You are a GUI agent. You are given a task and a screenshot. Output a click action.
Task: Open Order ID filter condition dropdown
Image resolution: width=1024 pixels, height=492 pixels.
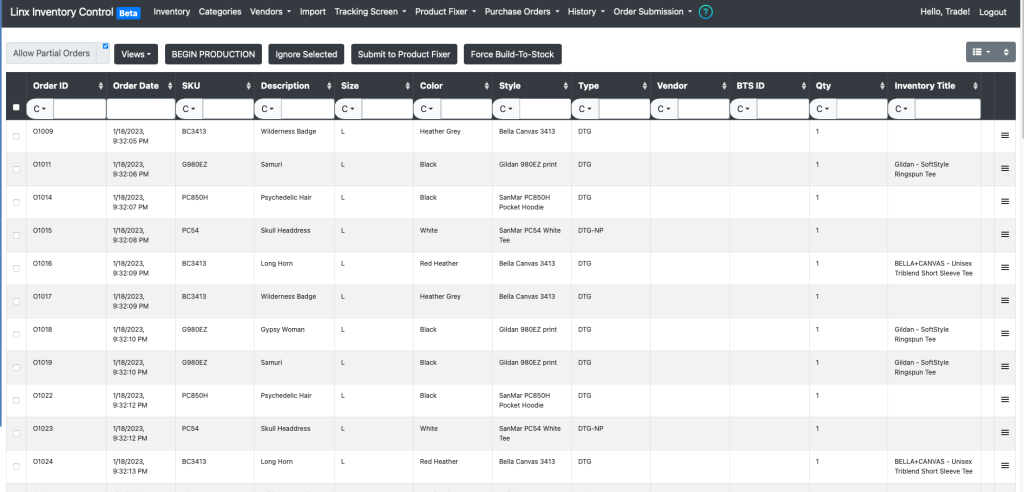(40, 108)
